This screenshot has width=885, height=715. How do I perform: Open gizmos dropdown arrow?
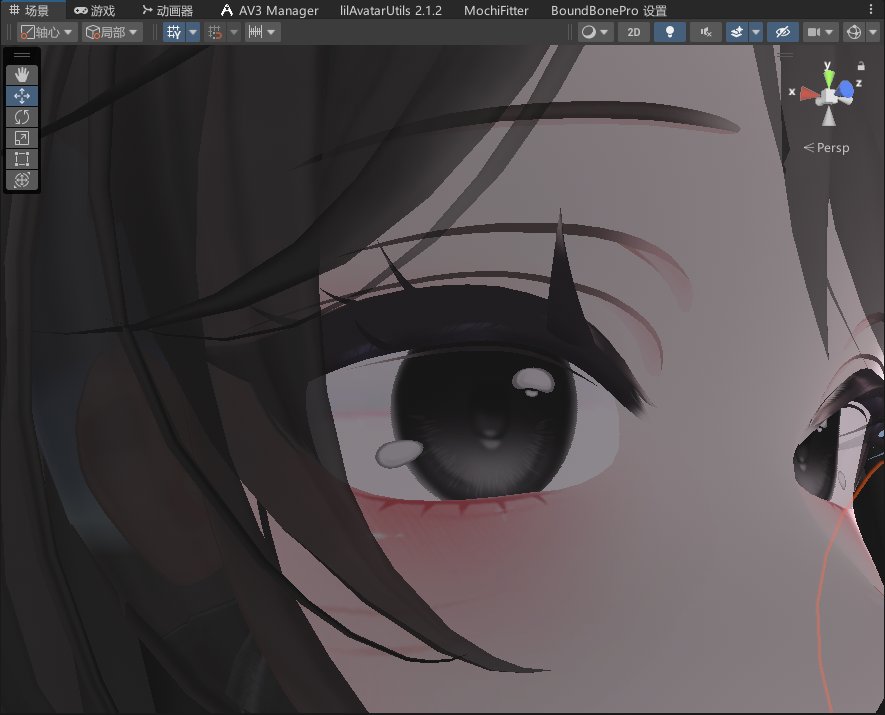point(873,32)
